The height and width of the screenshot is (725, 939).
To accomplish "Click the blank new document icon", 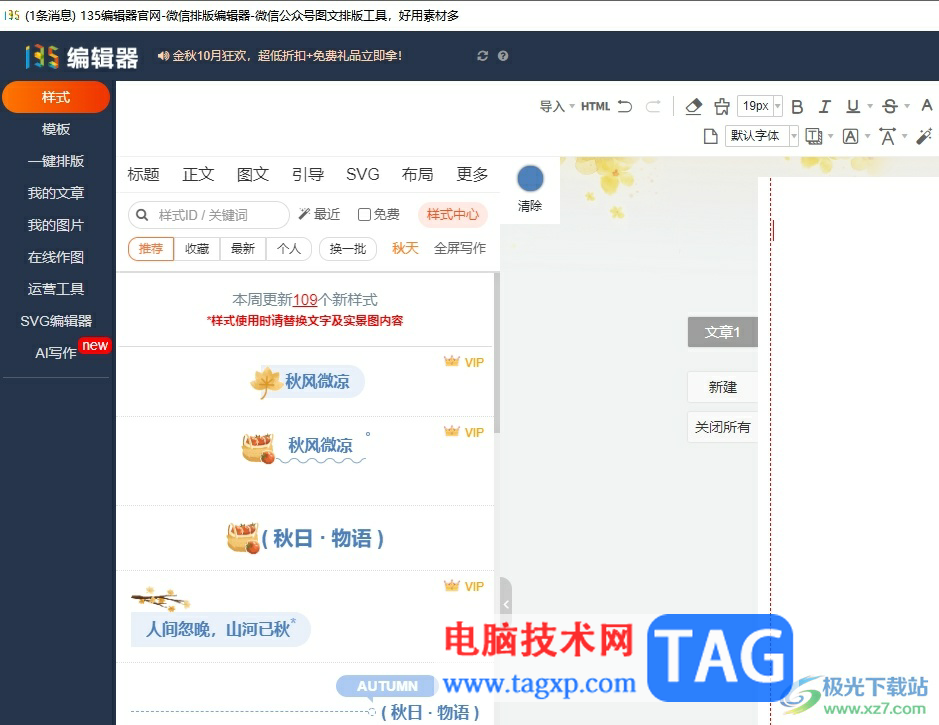I will tap(710, 136).
